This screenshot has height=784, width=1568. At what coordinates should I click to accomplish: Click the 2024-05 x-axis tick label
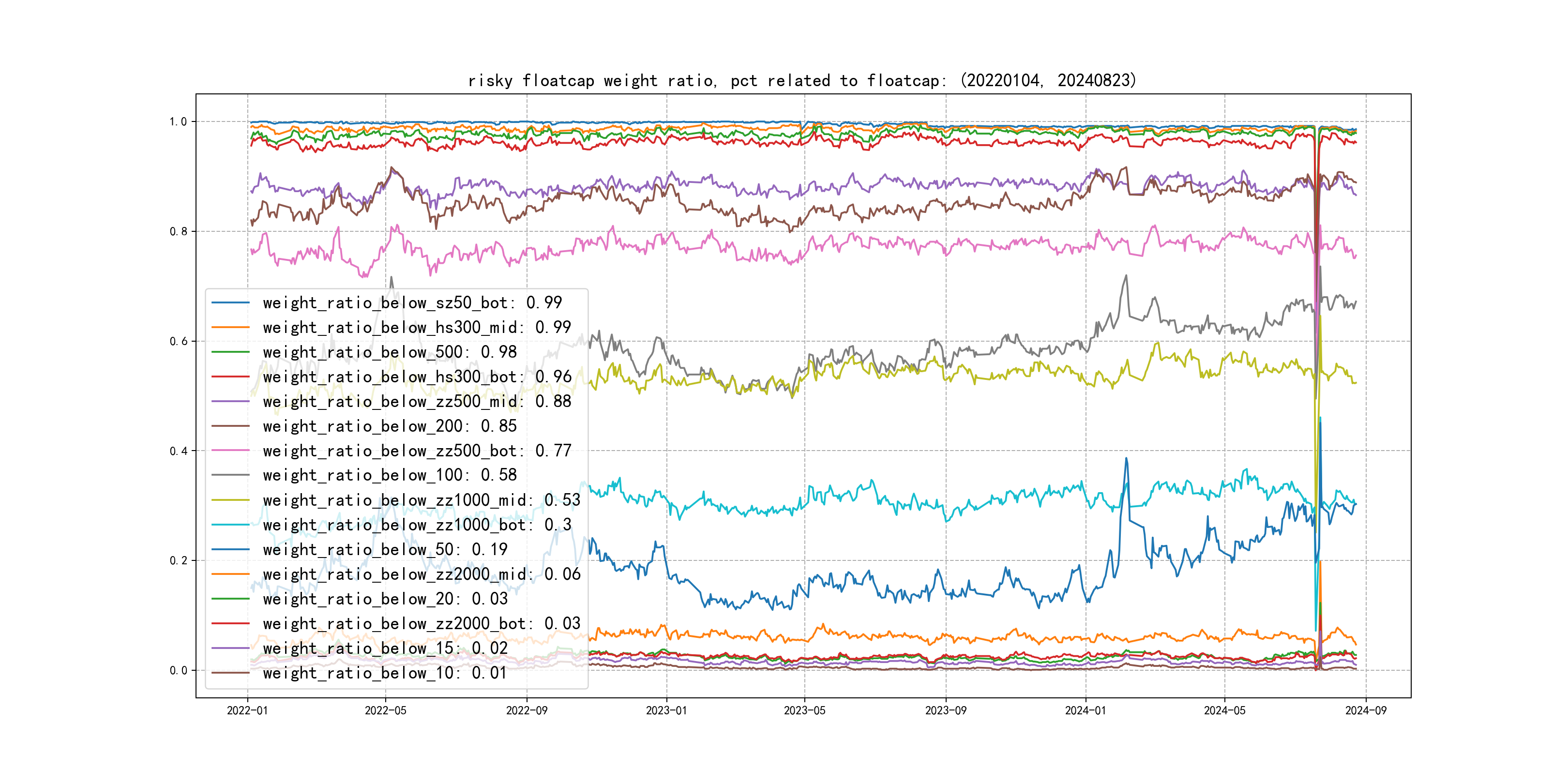tap(1224, 710)
